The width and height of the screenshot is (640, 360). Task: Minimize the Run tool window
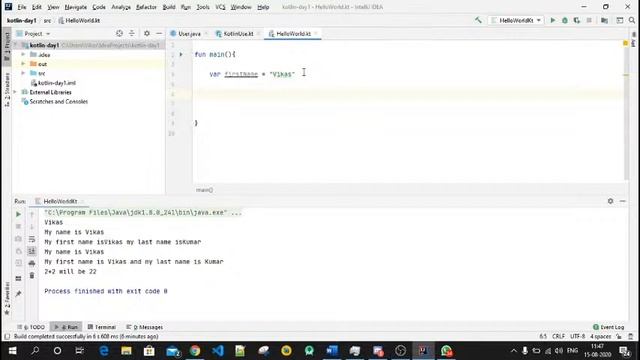(x=622, y=201)
